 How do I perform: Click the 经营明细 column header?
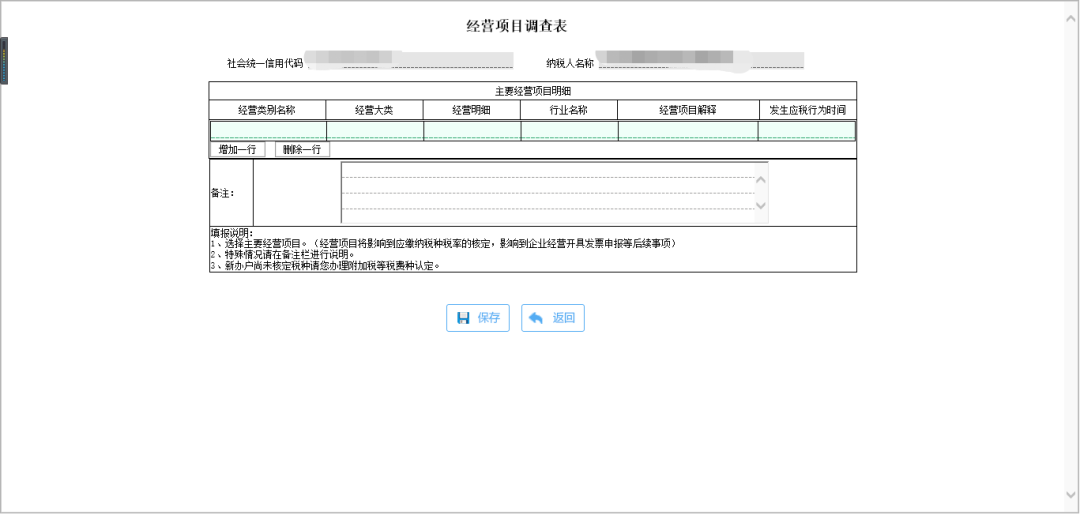[472, 110]
